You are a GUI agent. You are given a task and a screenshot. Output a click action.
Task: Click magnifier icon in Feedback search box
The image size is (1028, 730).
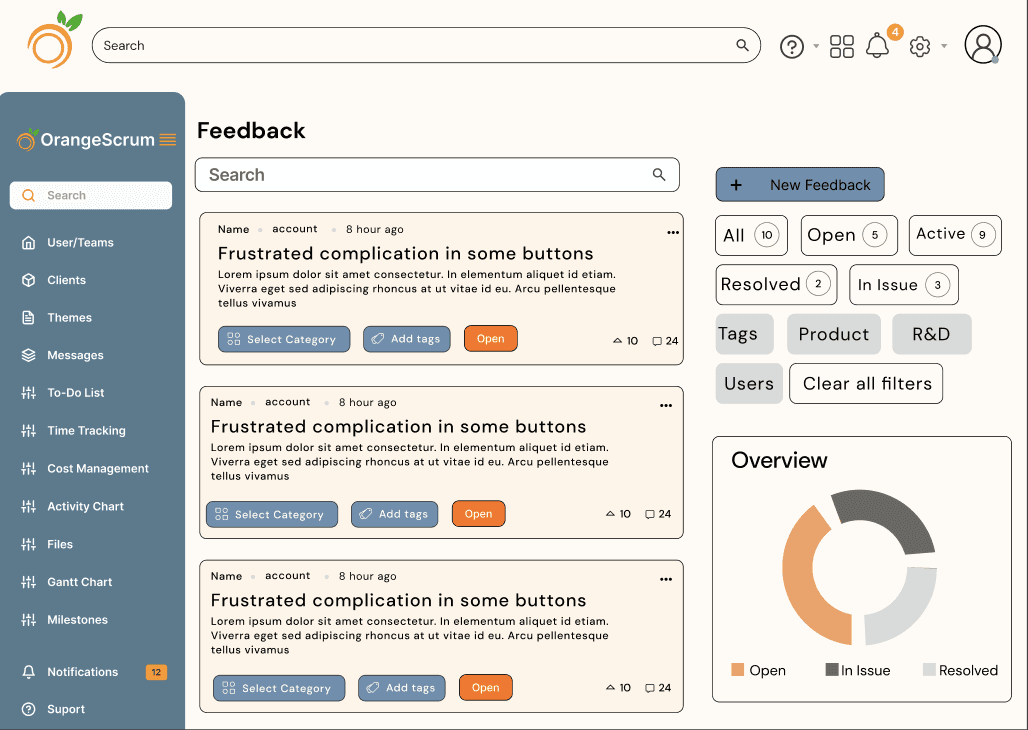(659, 174)
